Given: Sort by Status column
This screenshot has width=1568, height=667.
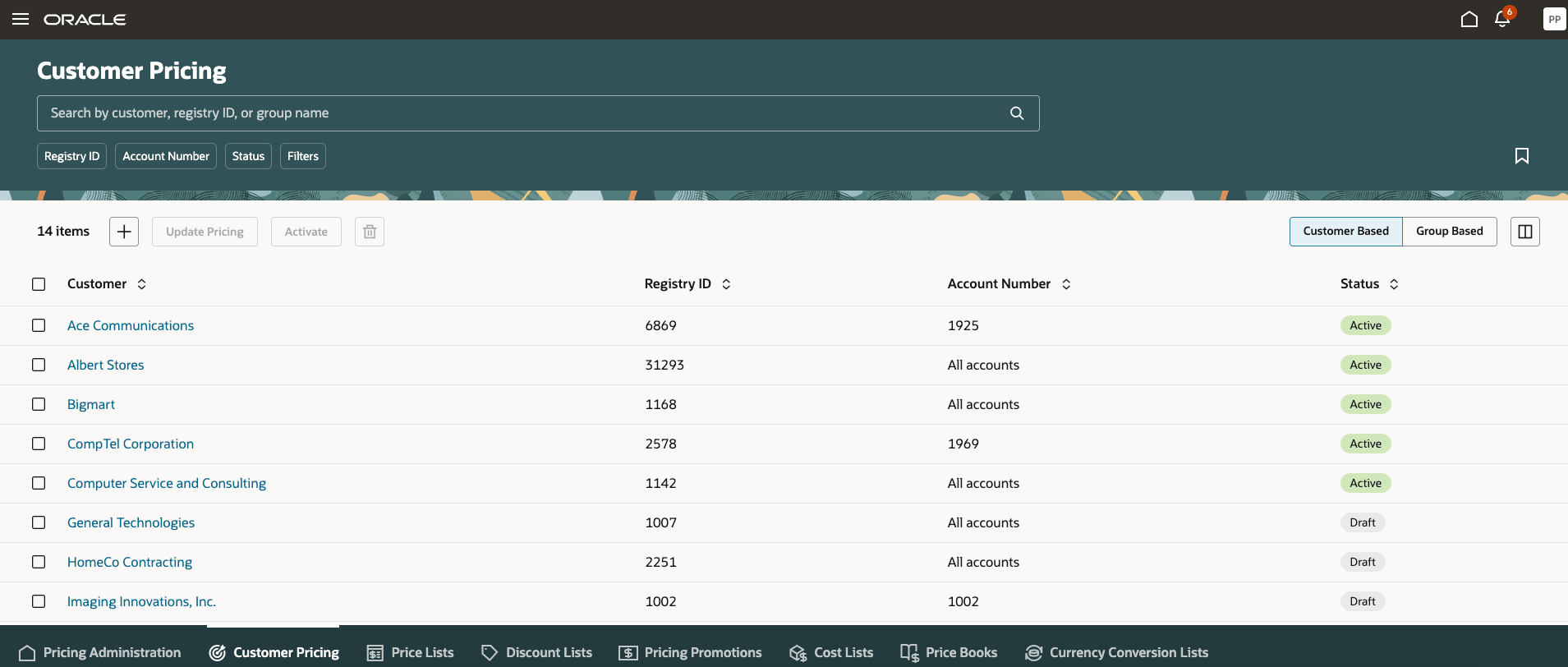Looking at the screenshot, I should point(1394,284).
